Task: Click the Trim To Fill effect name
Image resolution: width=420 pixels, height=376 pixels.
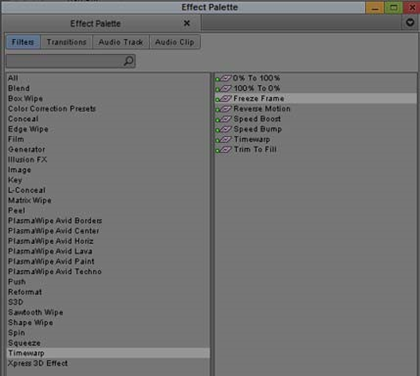Action: point(255,149)
